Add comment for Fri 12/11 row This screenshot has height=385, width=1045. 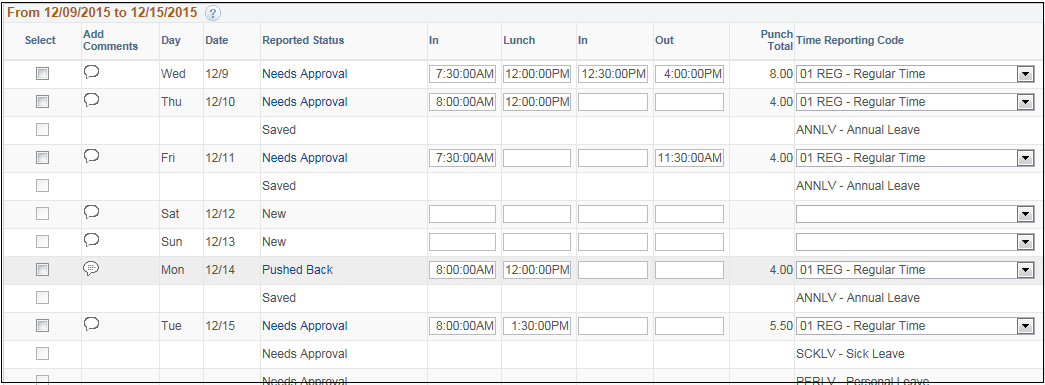[x=92, y=157]
